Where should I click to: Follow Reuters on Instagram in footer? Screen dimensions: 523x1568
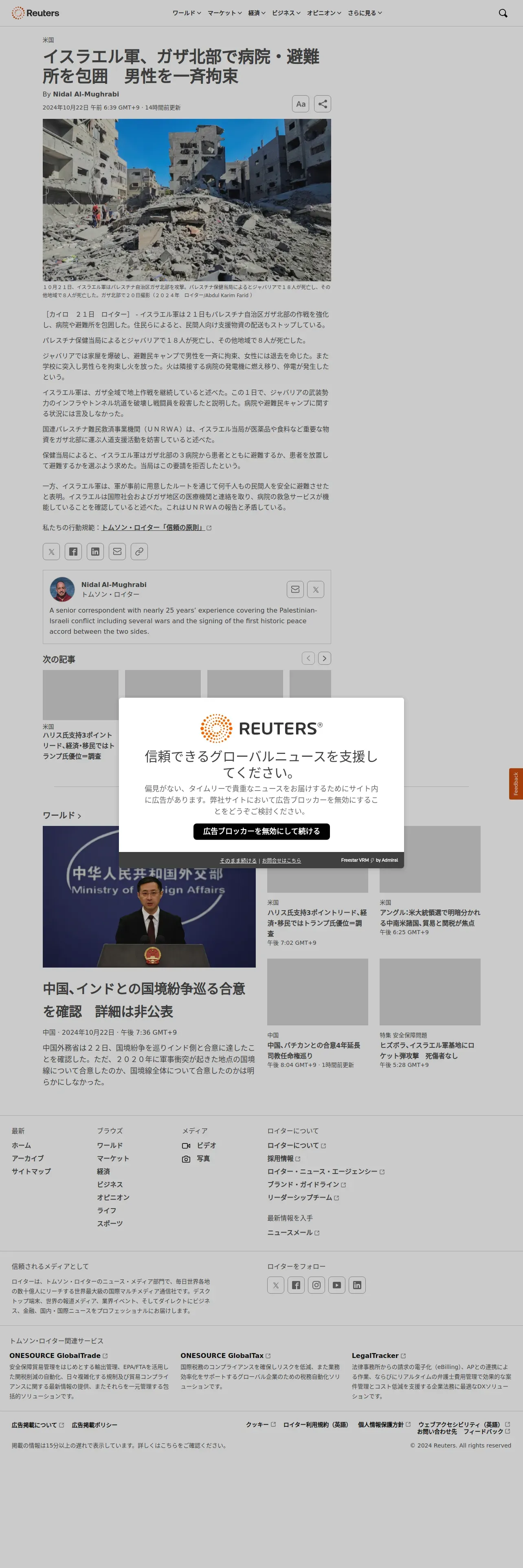coord(316,1285)
